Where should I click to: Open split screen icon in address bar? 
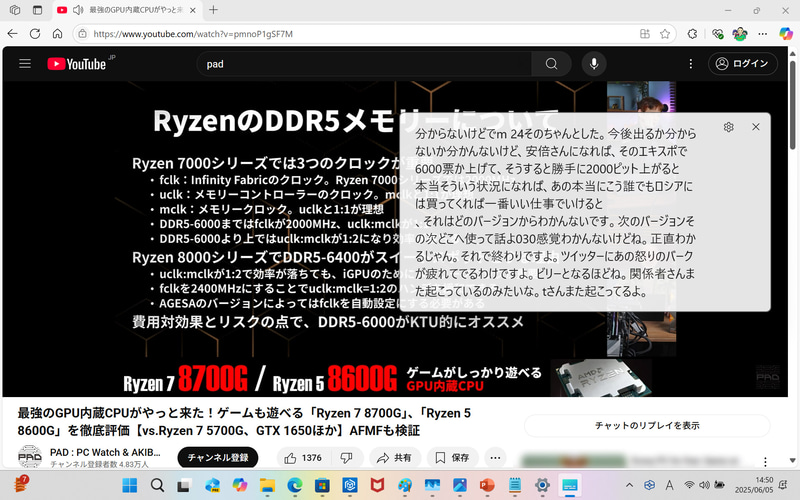(645, 34)
